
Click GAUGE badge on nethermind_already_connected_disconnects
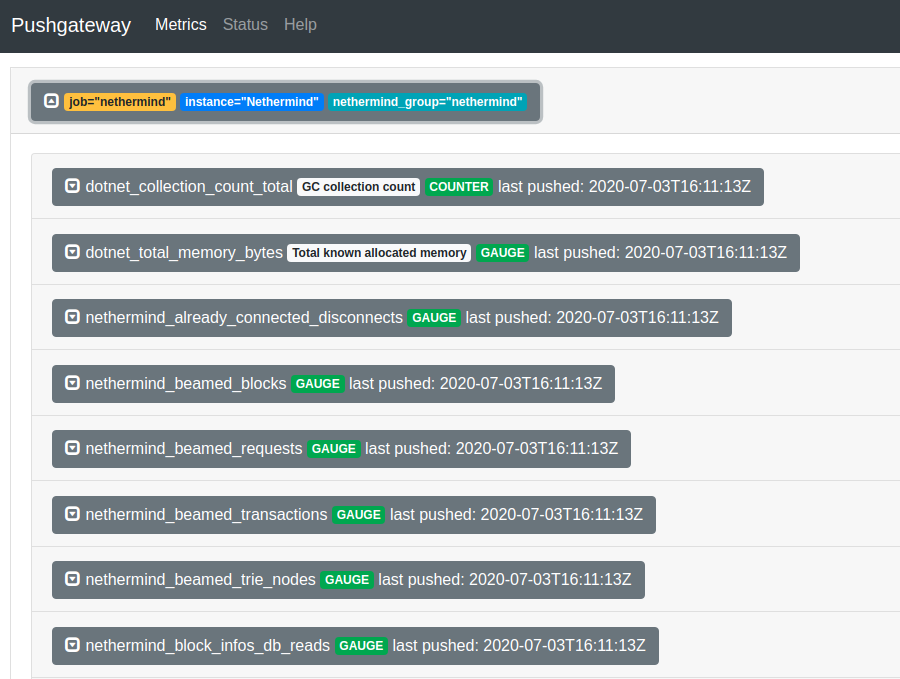tap(434, 318)
